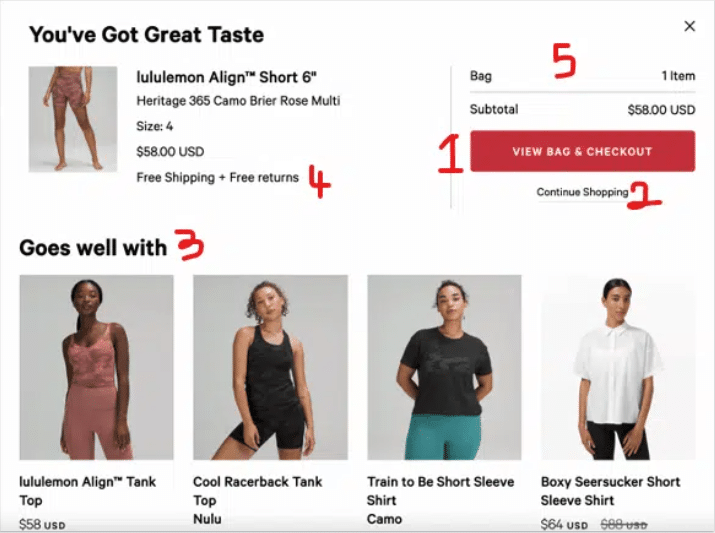The height and width of the screenshot is (533, 715).
Task: Open the lululemon Align Tank Top image
Action: tap(96, 367)
